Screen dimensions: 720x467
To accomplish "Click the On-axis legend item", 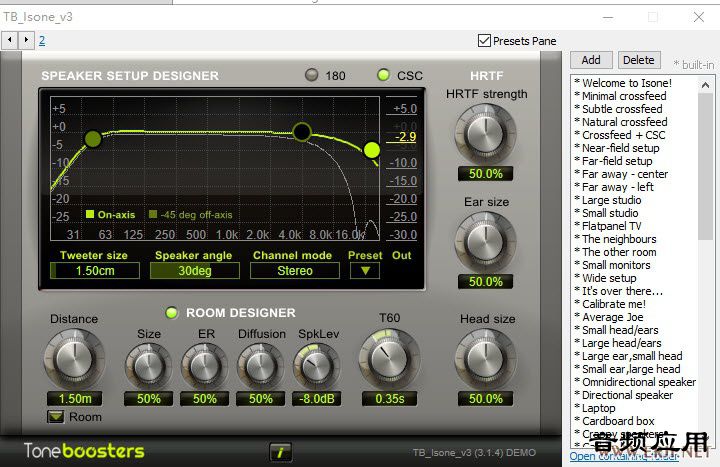I will tap(111, 214).
